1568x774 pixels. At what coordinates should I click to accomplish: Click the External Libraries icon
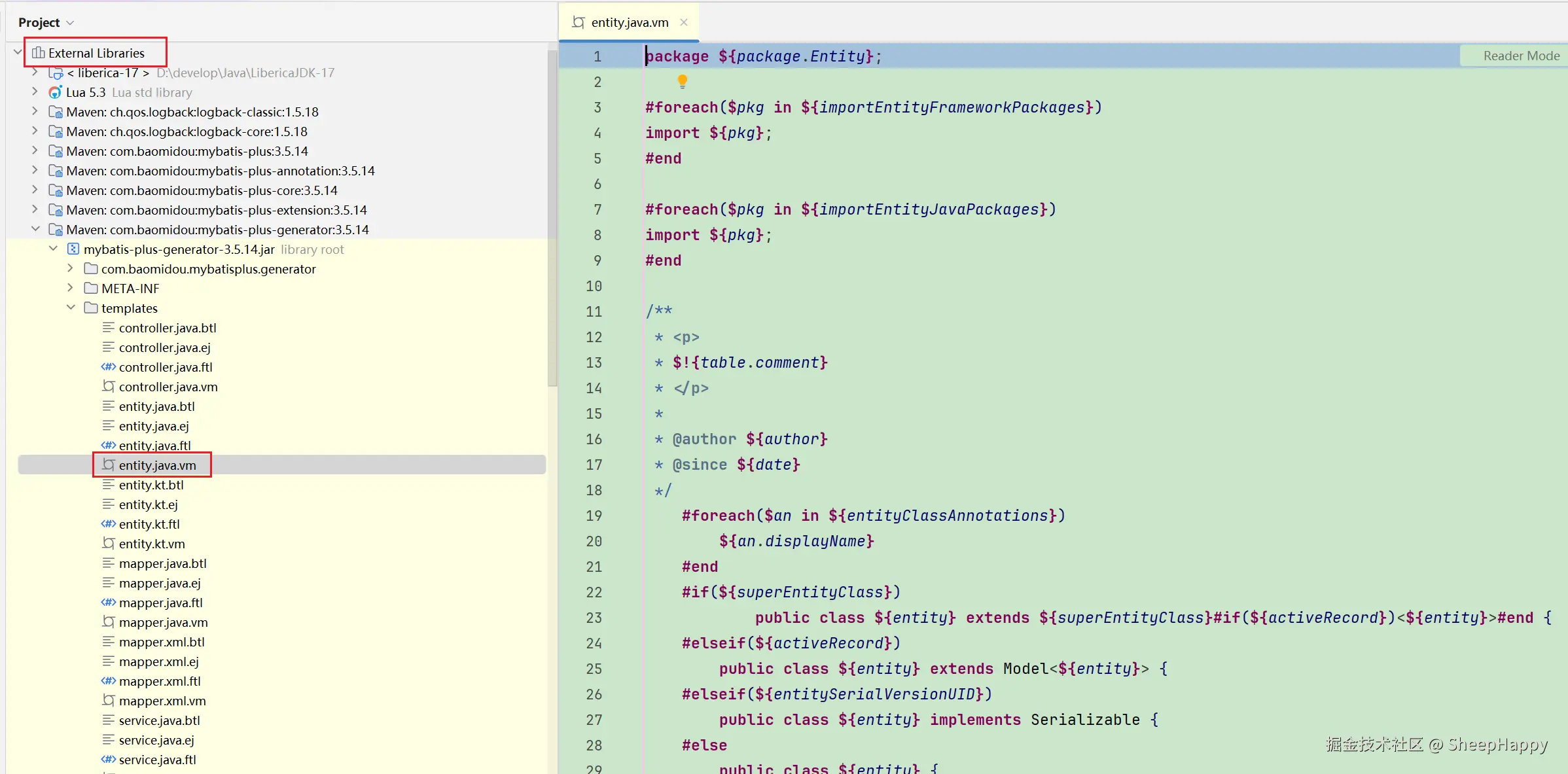[39, 53]
